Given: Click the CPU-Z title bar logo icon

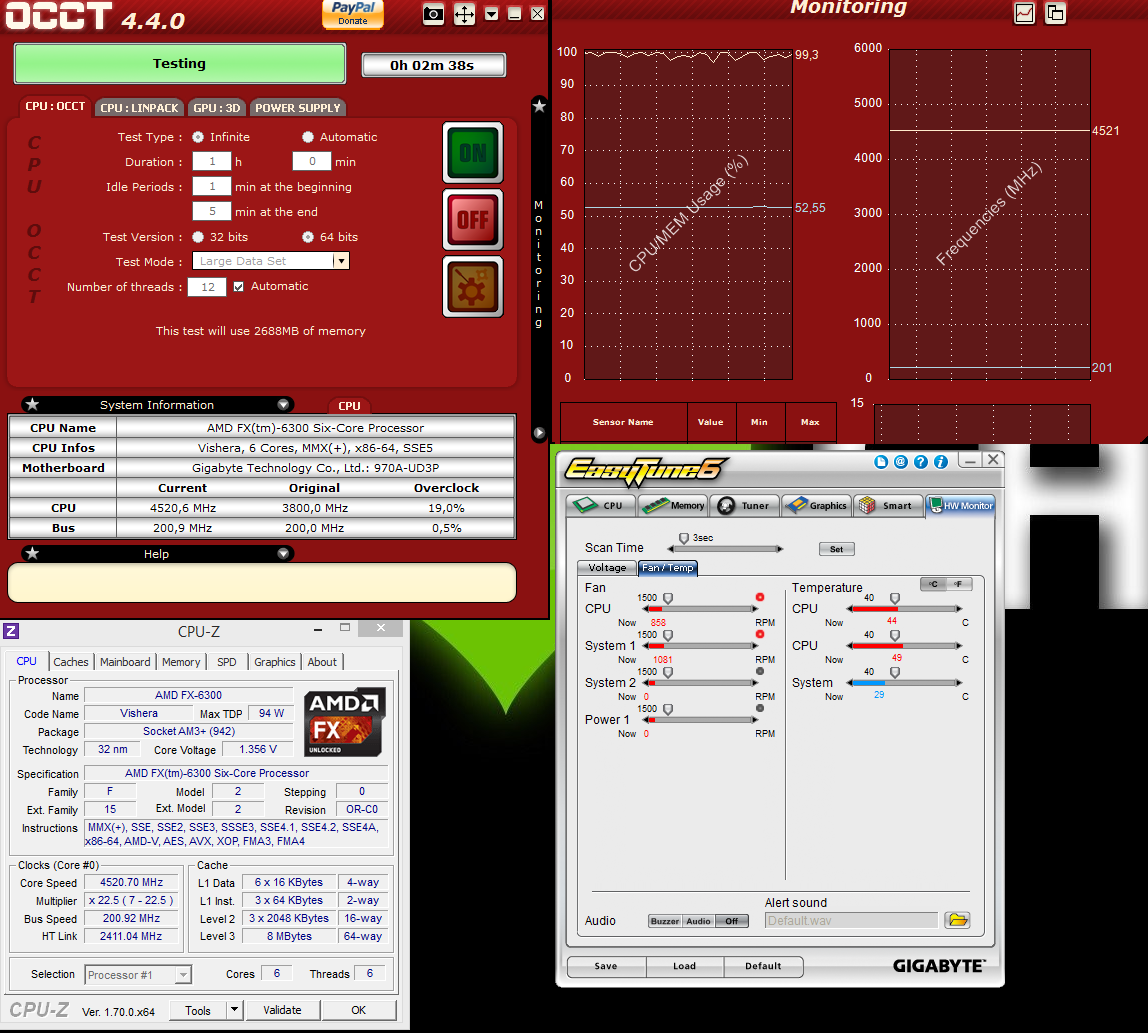Looking at the screenshot, I should click(x=11, y=630).
